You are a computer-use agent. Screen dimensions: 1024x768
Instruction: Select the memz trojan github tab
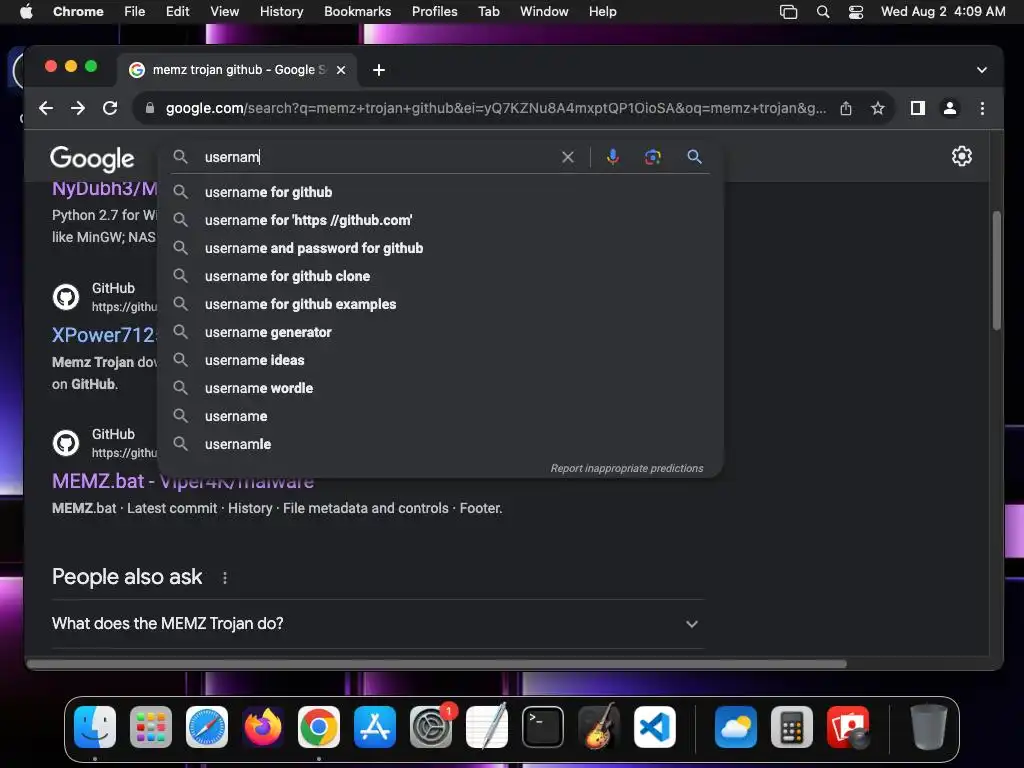tap(239, 70)
